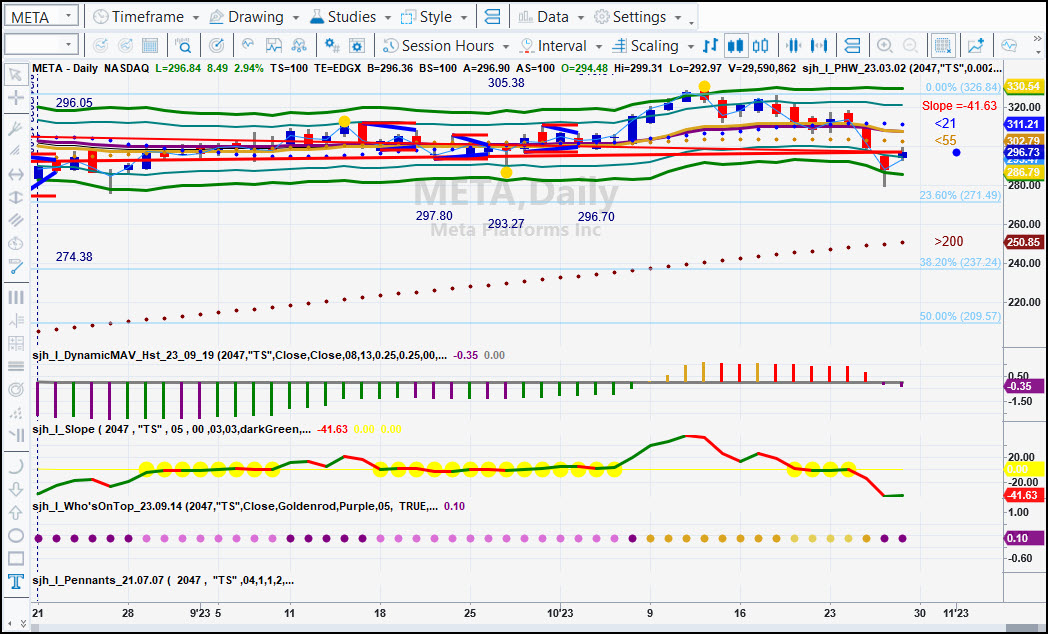
Task: Select the crosshair cursor tool
Action: coord(15,99)
